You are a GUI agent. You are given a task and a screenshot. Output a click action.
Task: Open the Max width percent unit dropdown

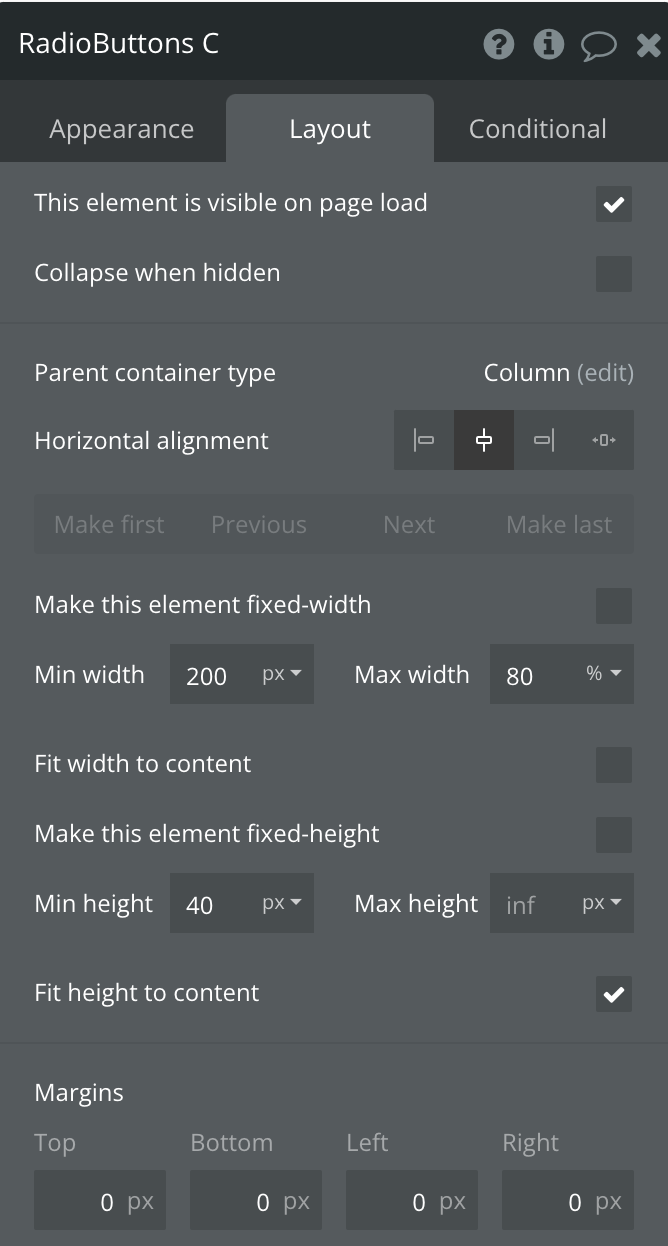pos(604,675)
